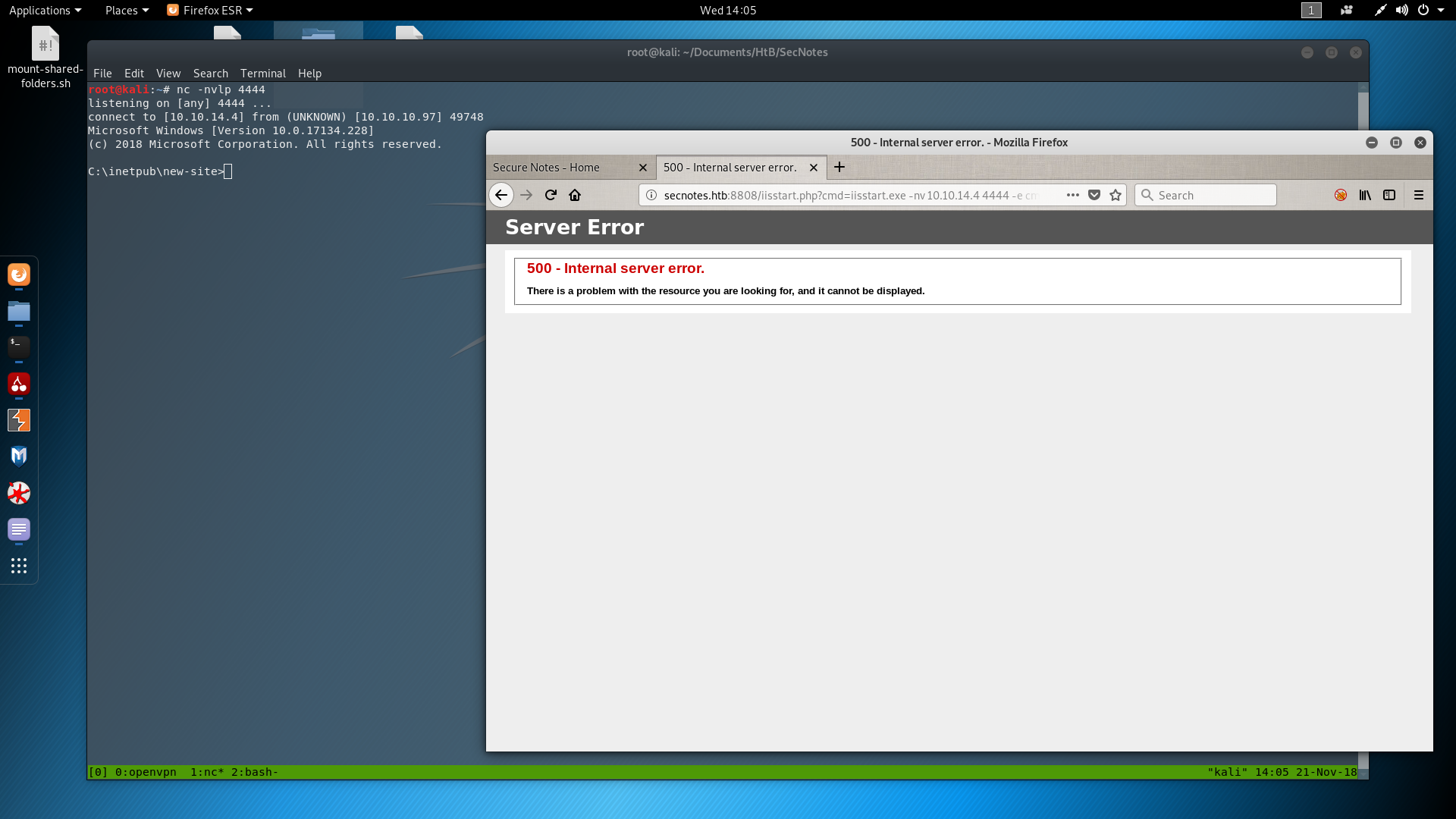Click workspace indicator 1 in top bar
Image resolution: width=1456 pixels, height=819 pixels.
pos(1311,10)
